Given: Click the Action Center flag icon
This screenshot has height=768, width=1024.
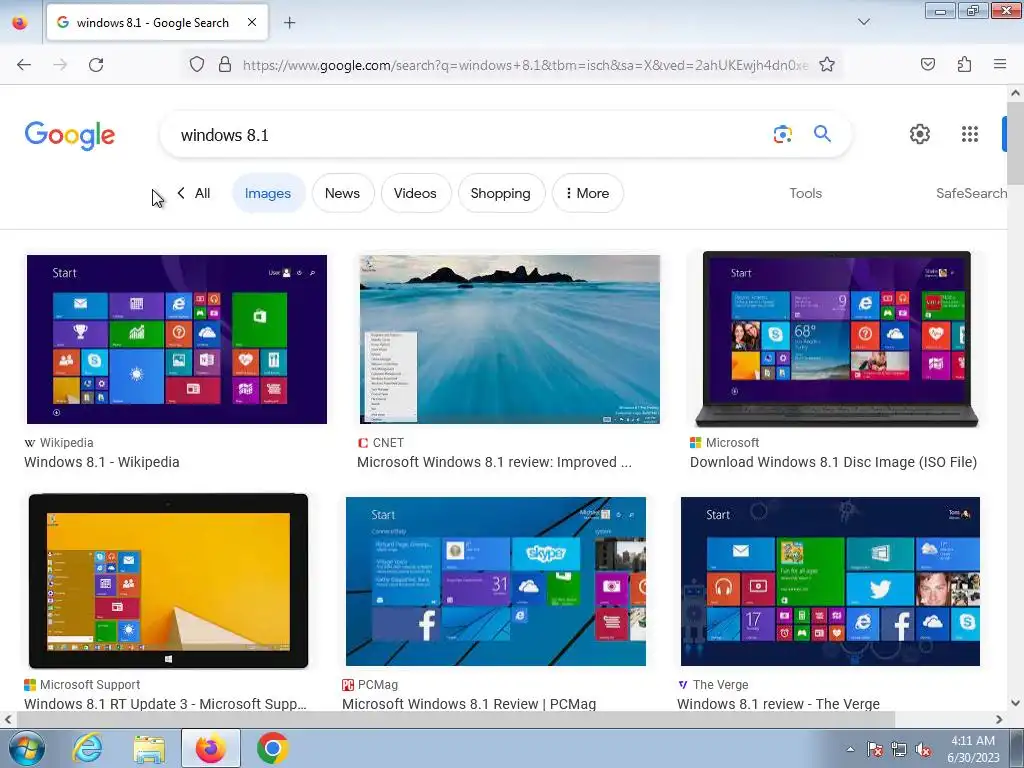Looking at the screenshot, I should point(874,749).
